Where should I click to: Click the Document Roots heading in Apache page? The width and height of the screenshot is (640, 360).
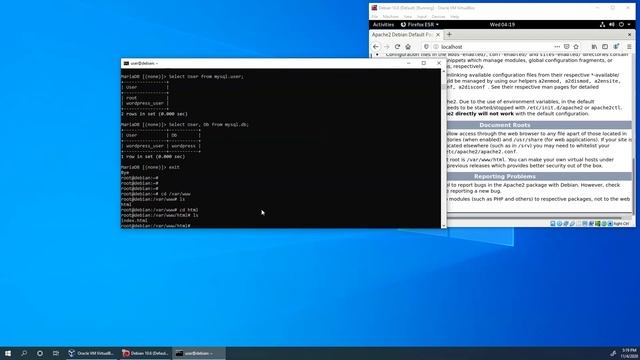coord(504,125)
